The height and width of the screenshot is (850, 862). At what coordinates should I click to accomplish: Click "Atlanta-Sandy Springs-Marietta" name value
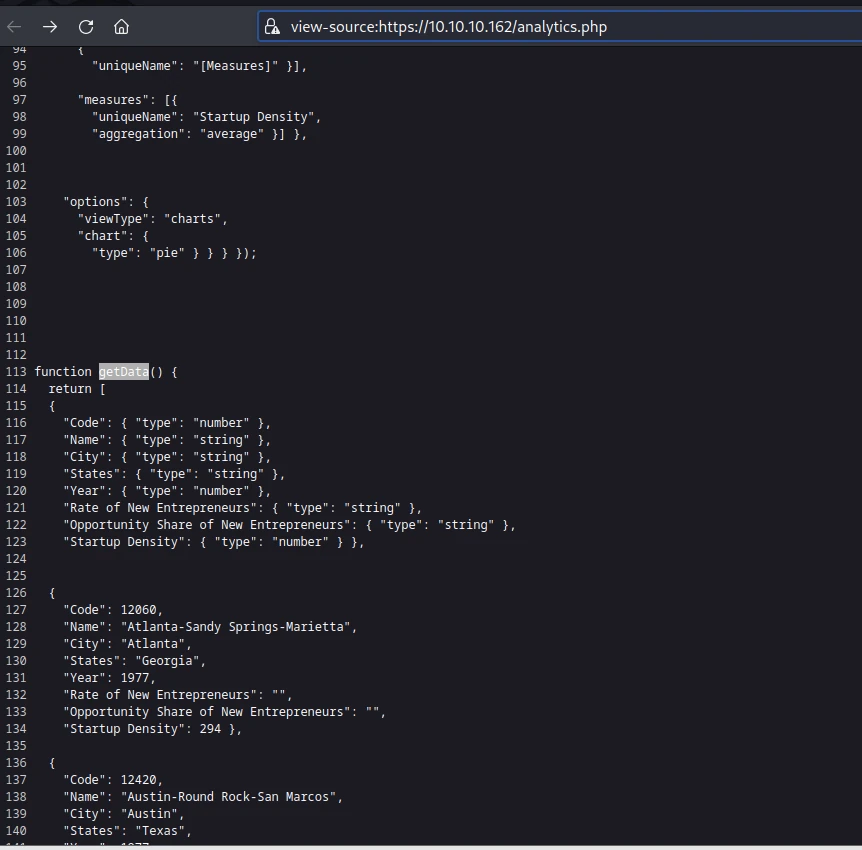235,627
